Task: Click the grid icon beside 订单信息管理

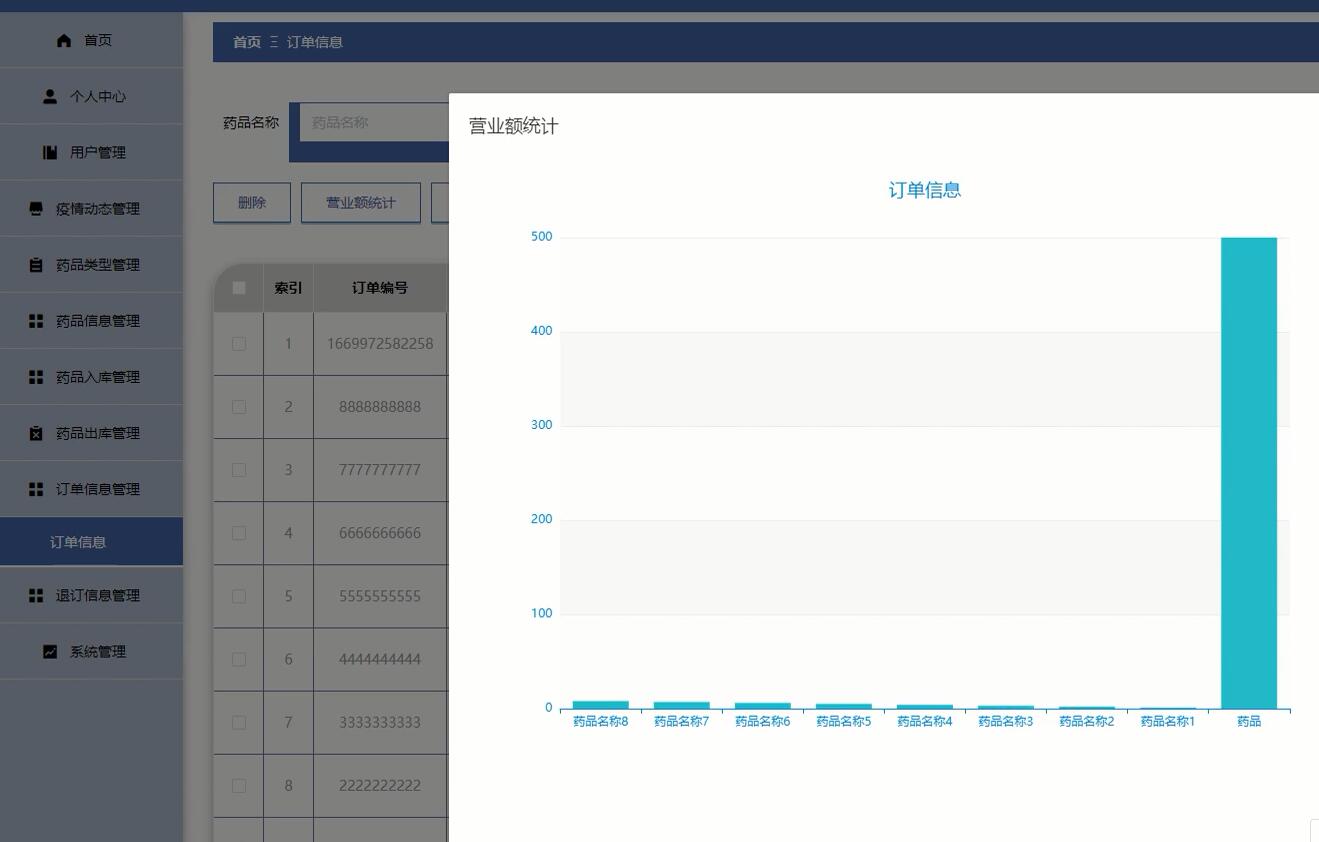Action: click(36, 489)
